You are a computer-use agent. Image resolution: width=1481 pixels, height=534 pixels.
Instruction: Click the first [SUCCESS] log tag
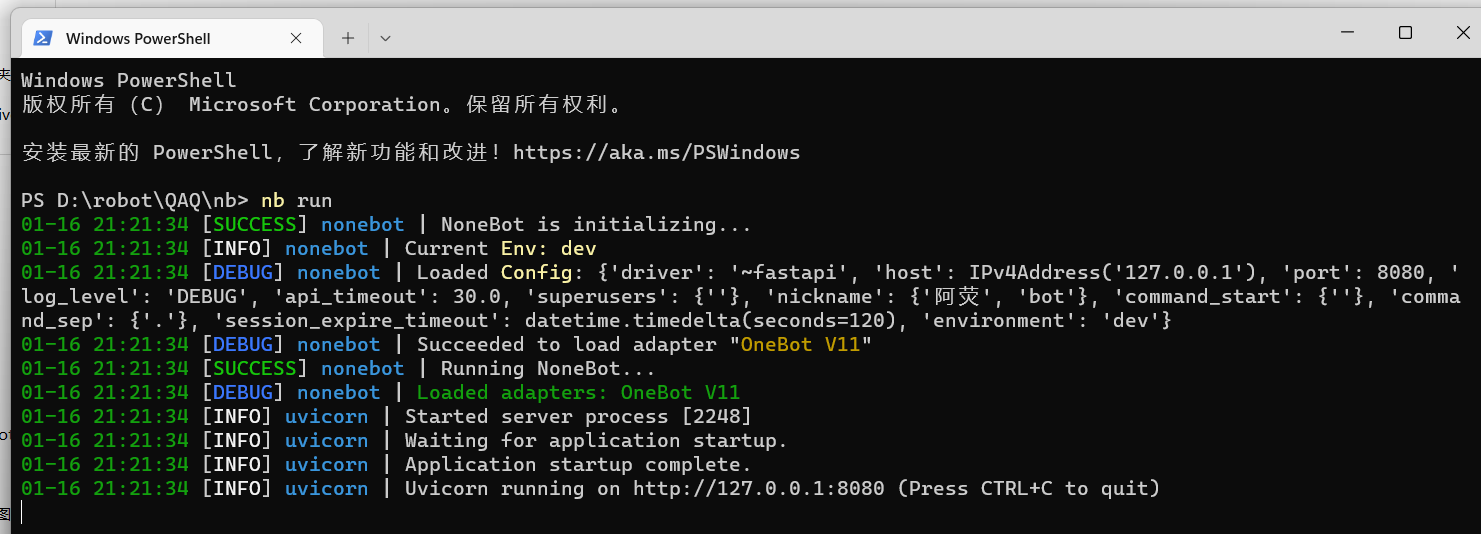pos(254,225)
